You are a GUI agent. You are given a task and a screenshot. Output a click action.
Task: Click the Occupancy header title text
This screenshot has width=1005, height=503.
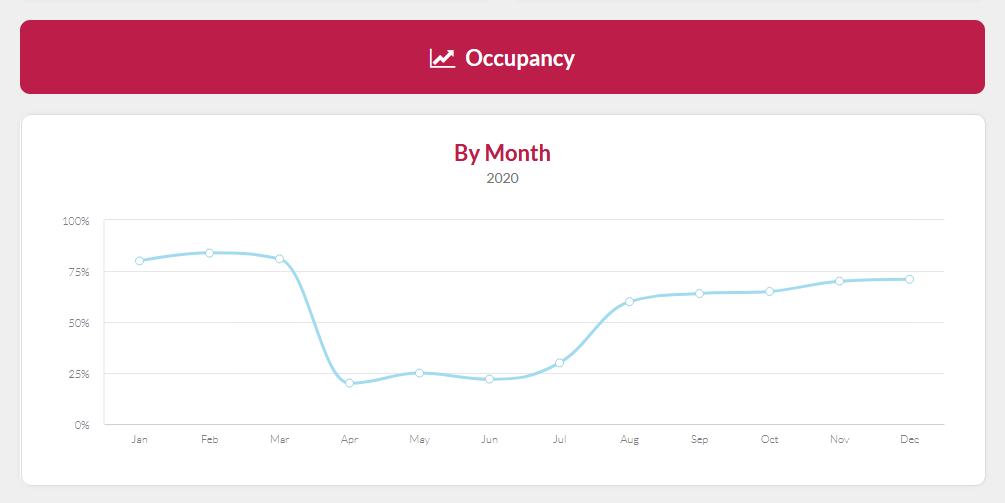pyautogui.click(x=519, y=58)
